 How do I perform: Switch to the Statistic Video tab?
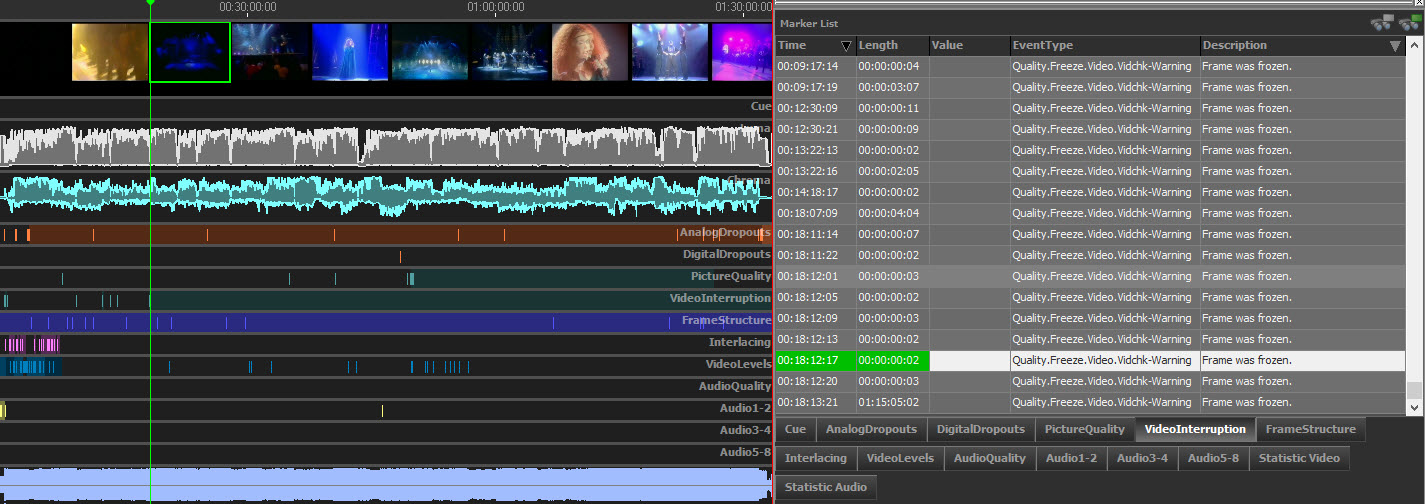click(x=1299, y=459)
